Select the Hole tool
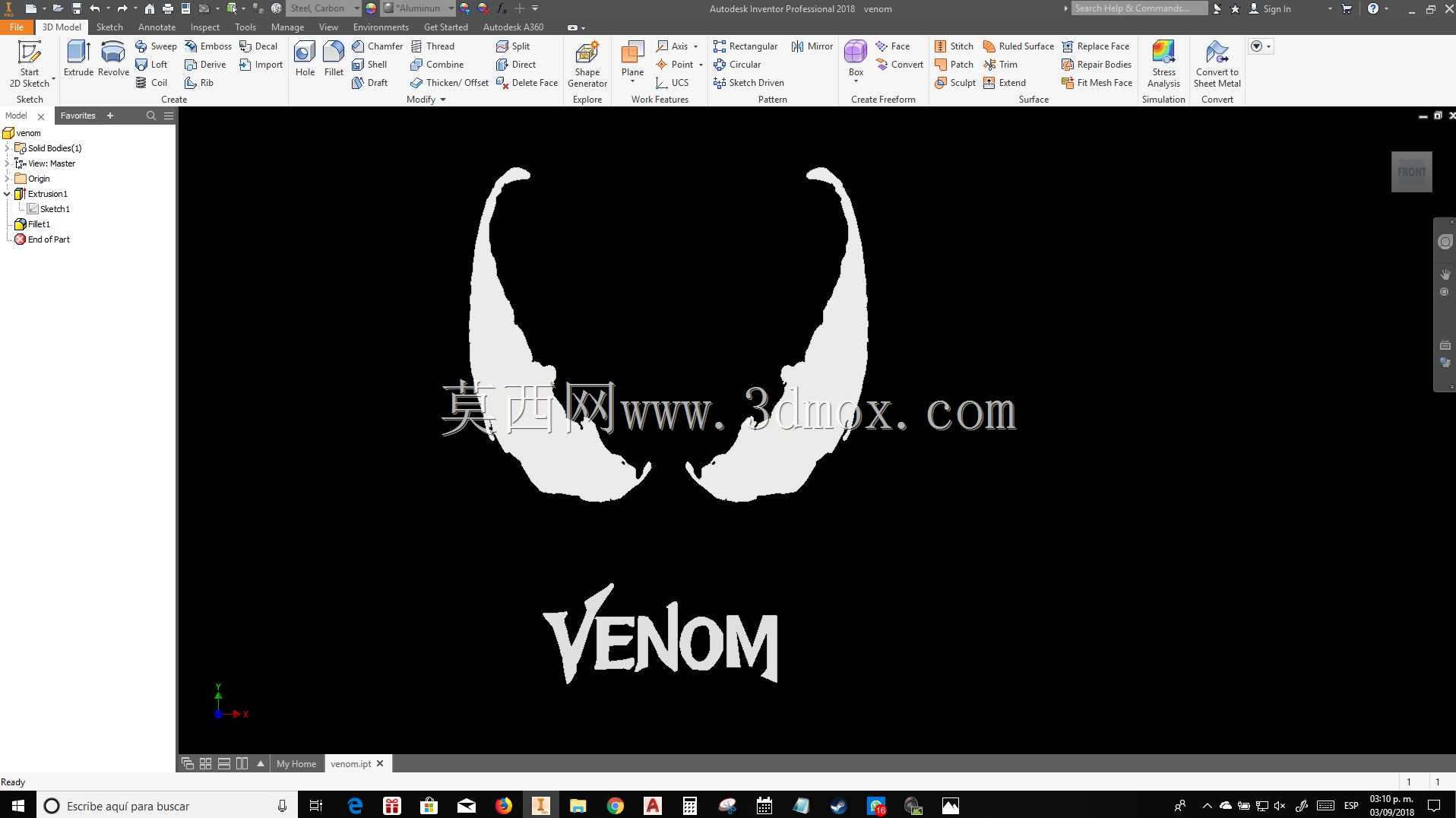Viewport: 1456px width, 818px height. click(x=305, y=59)
